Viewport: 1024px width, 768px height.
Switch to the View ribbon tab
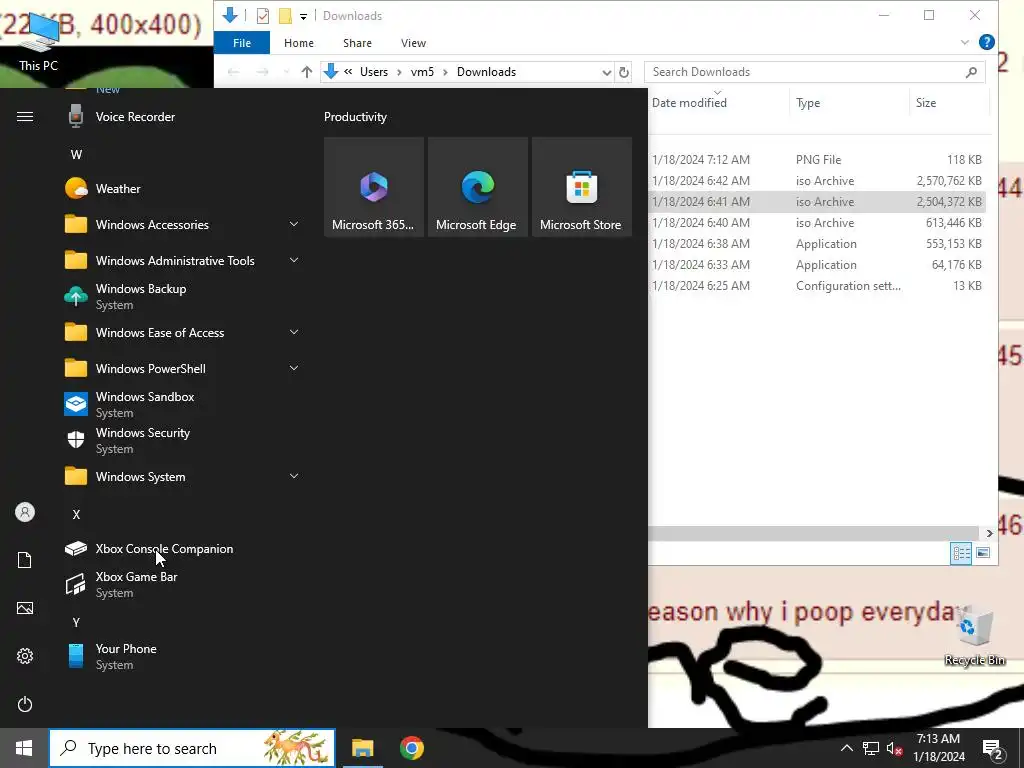(413, 42)
